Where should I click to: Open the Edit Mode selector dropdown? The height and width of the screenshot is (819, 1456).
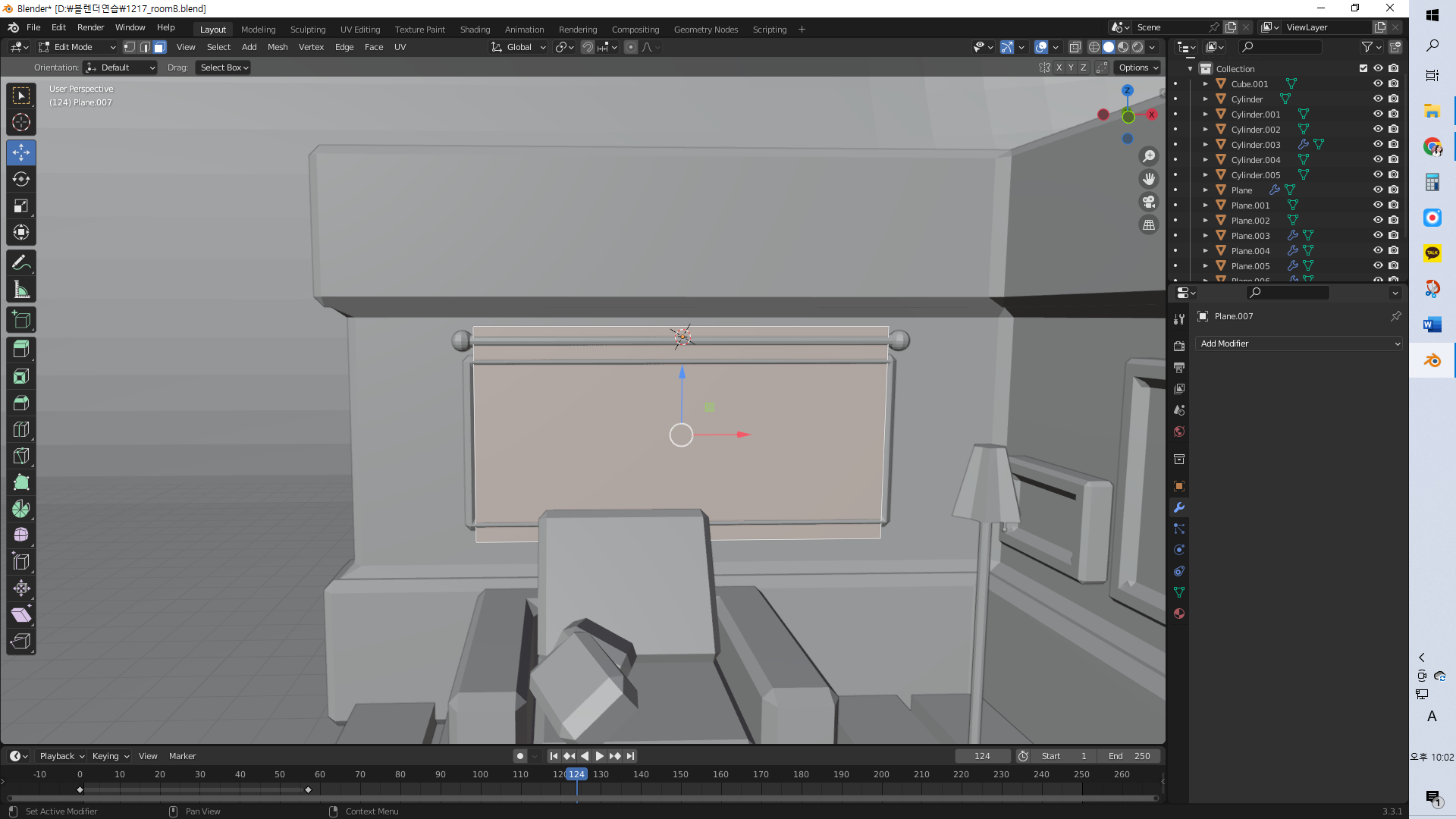77,47
